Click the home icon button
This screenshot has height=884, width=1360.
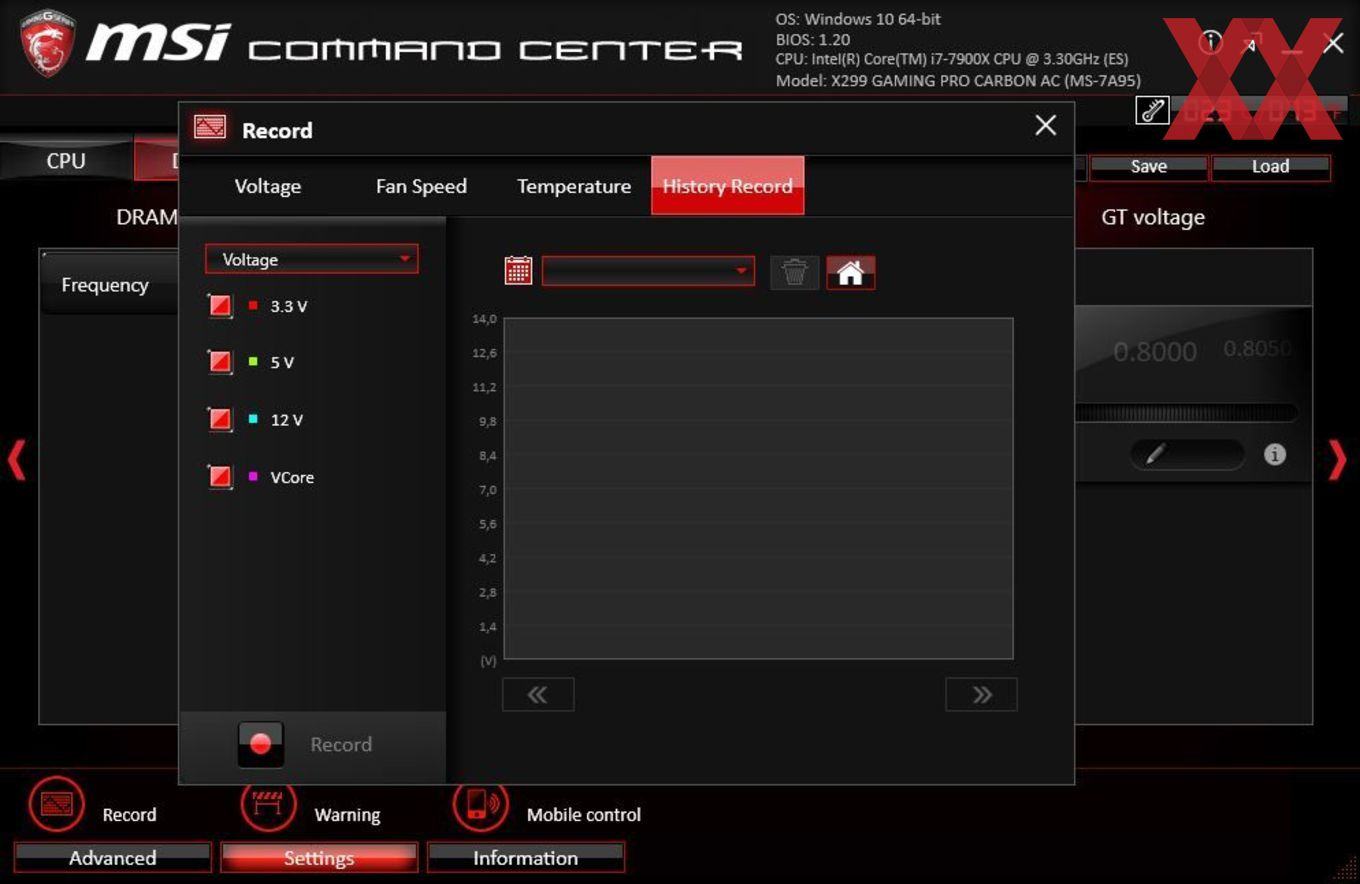[x=851, y=272]
